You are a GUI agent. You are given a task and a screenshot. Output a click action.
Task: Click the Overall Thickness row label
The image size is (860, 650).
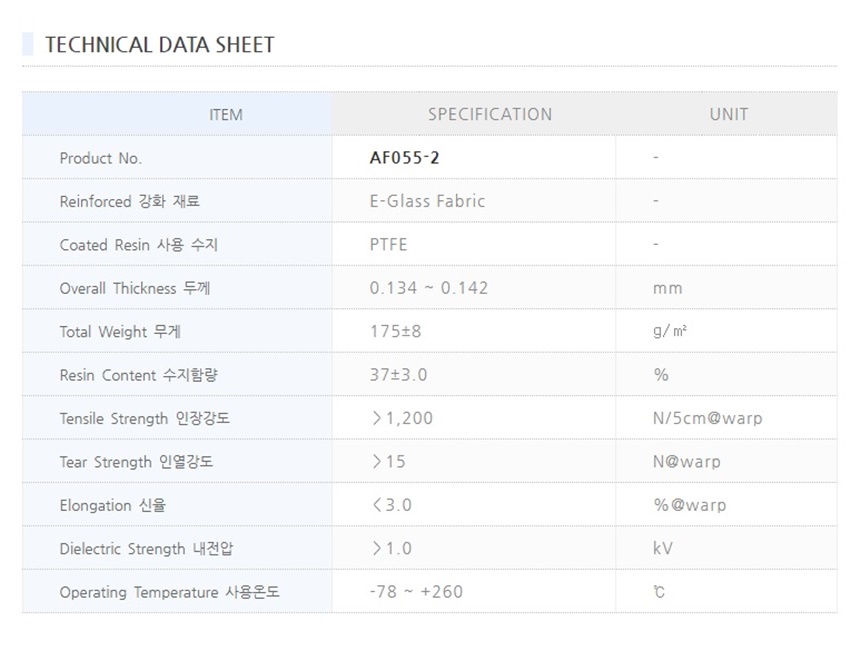[x=135, y=288]
